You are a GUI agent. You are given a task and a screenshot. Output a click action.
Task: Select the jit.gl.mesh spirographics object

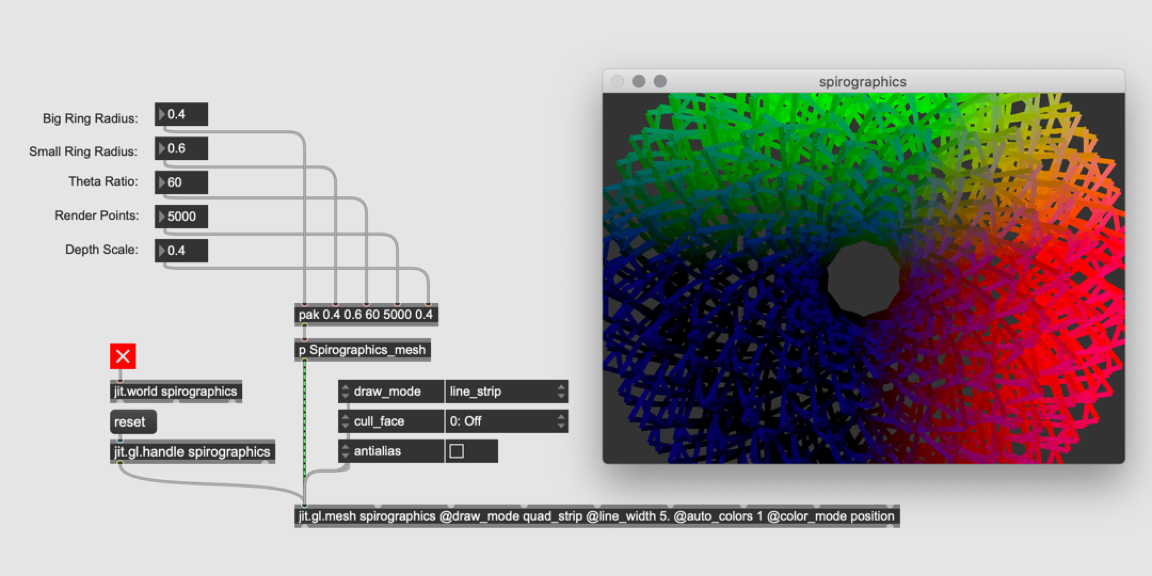coord(597,516)
